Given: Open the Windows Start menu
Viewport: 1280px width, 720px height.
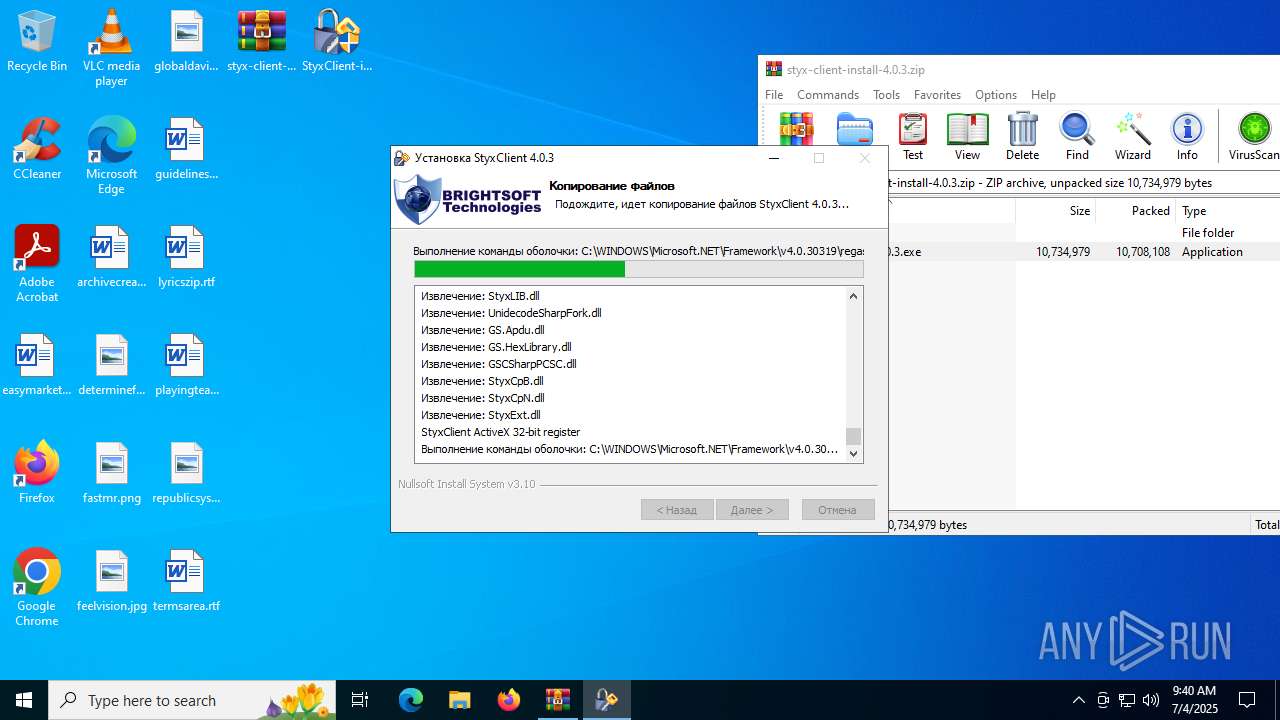Looking at the screenshot, I should click(24, 700).
